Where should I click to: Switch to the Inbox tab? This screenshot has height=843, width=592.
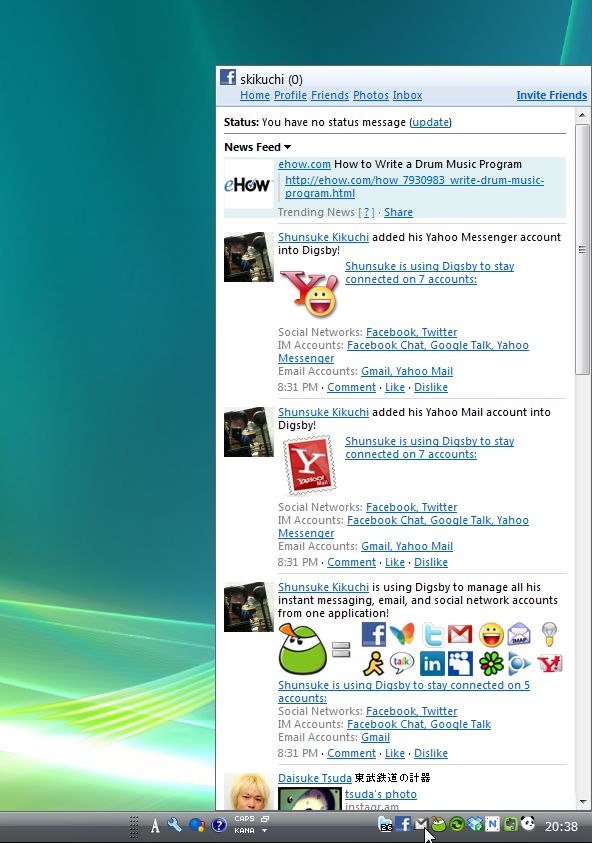coord(407,95)
